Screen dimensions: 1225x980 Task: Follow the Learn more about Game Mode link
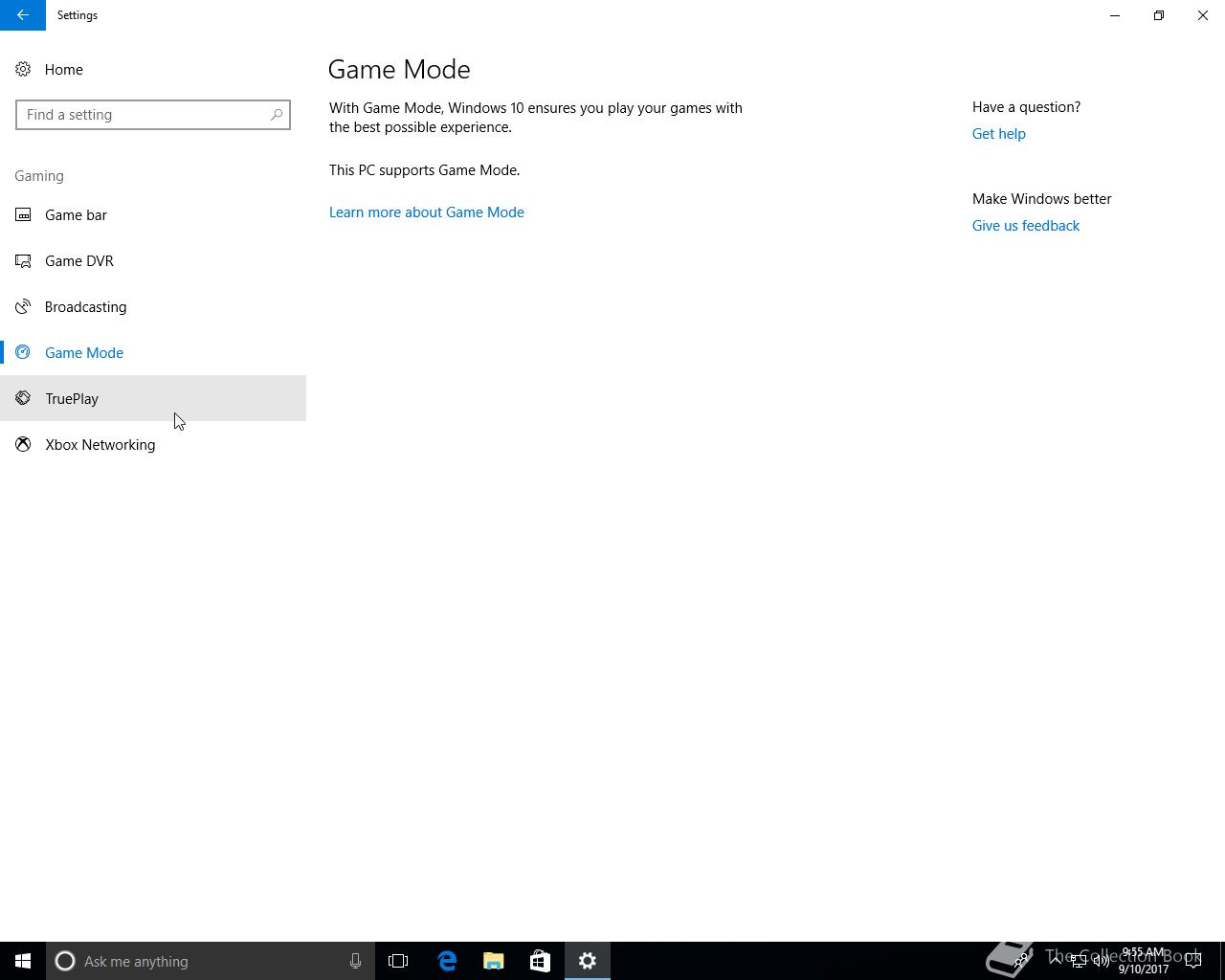[x=427, y=212]
